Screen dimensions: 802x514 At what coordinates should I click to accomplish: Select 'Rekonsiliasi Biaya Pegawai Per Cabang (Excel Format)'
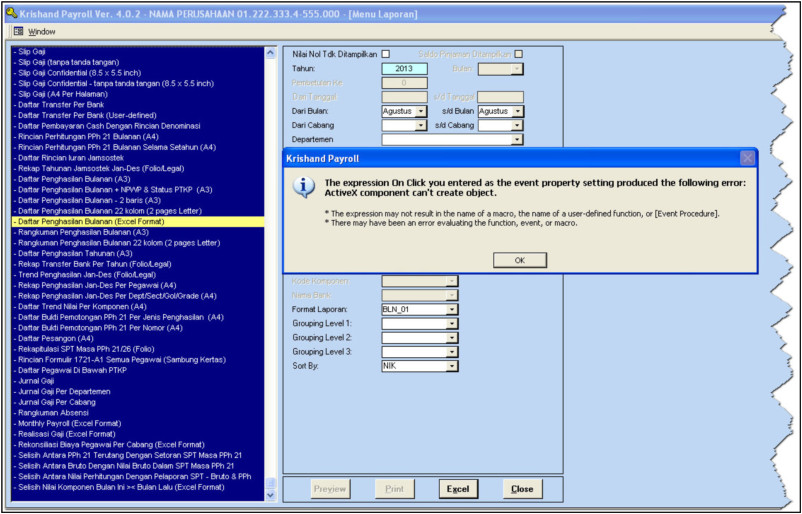pos(138,445)
